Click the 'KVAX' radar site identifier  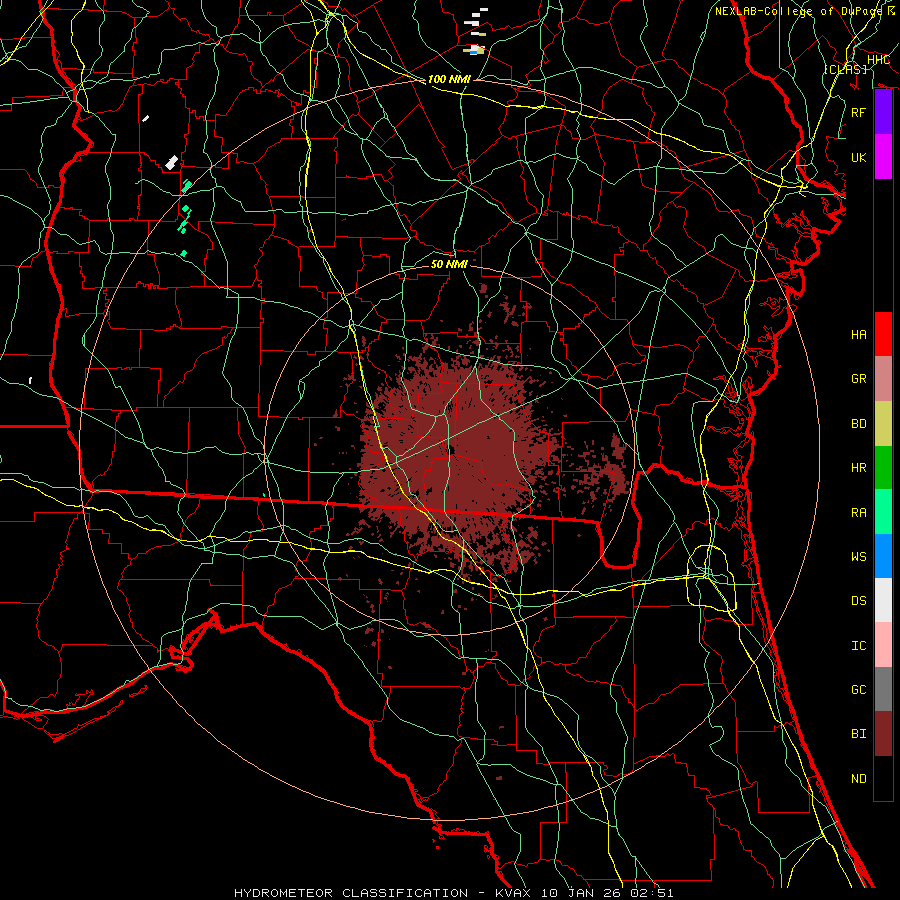coord(513,893)
